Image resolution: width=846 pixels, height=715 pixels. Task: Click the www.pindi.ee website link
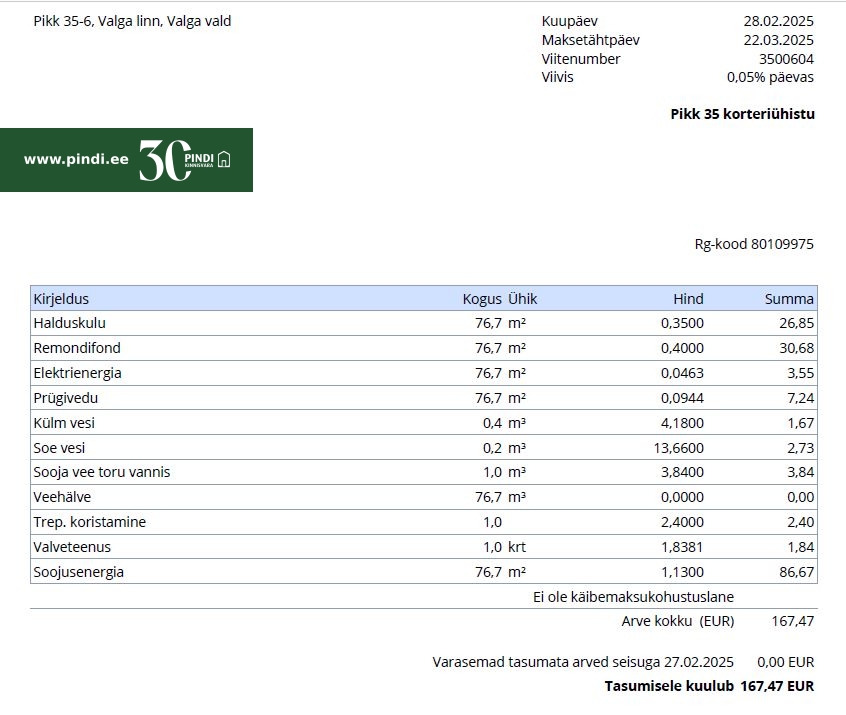[76, 159]
